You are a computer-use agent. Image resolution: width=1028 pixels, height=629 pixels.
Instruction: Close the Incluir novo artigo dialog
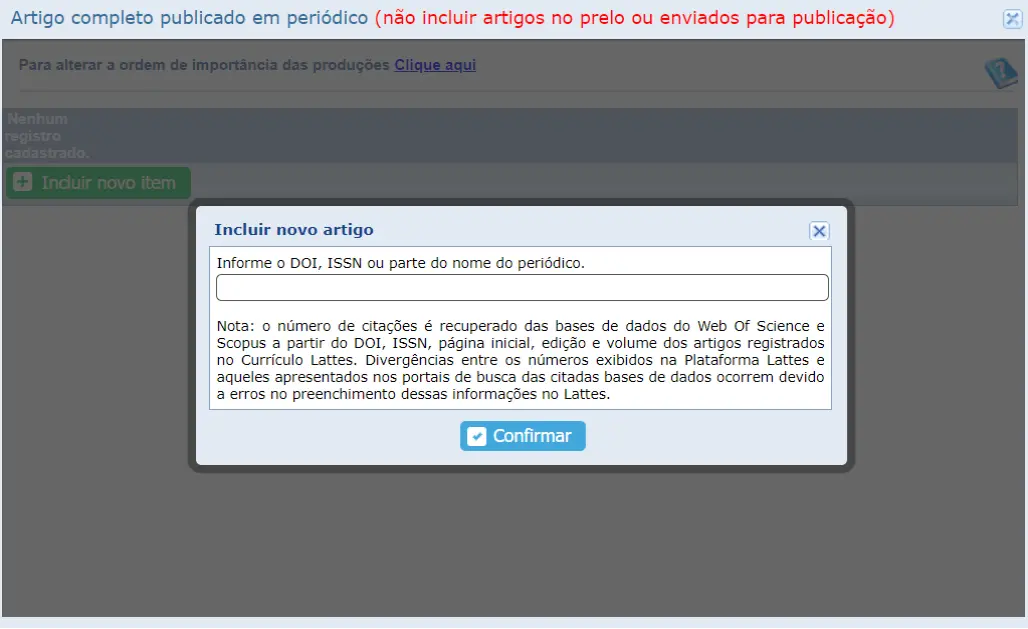click(x=819, y=231)
